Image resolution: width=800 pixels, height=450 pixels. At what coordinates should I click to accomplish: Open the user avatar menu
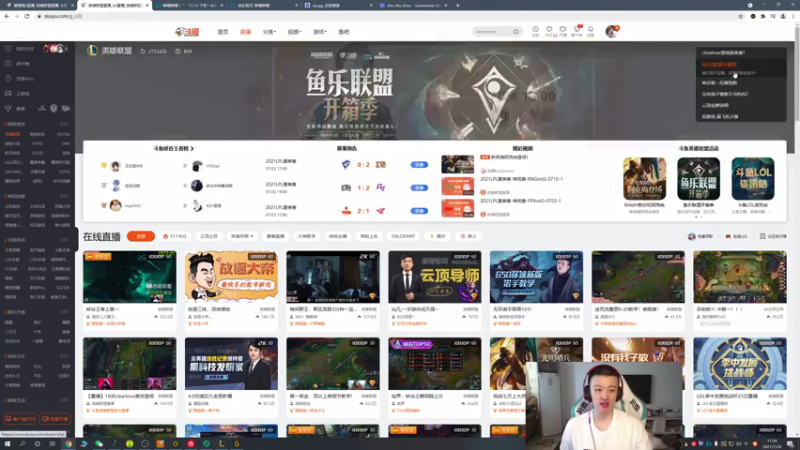click(612, 31)
